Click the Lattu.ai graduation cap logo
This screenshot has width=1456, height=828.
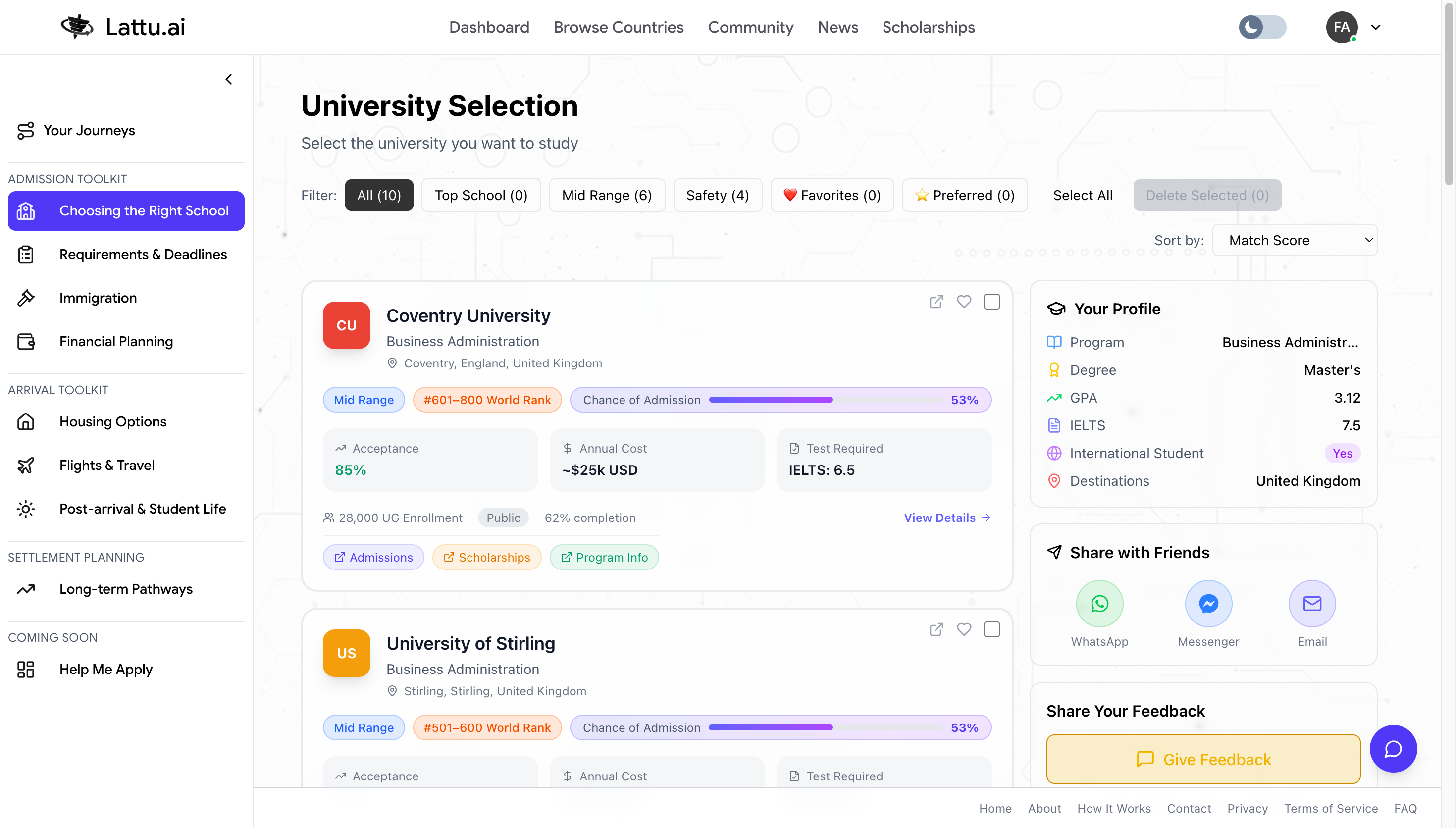[x=77, y=27]
